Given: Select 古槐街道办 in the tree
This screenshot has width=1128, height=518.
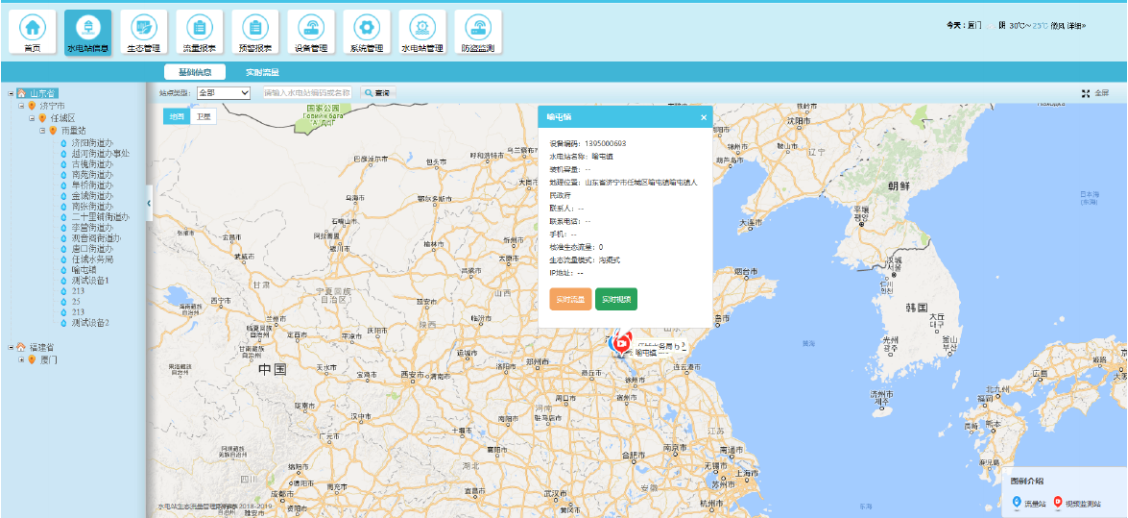Looking at the screenshot, I should (92, 164).
